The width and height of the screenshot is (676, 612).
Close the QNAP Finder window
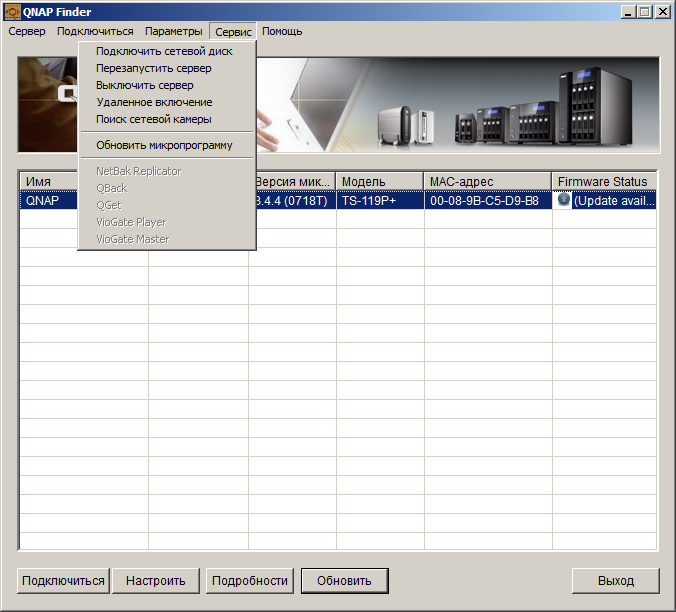[x=663, y=12]
